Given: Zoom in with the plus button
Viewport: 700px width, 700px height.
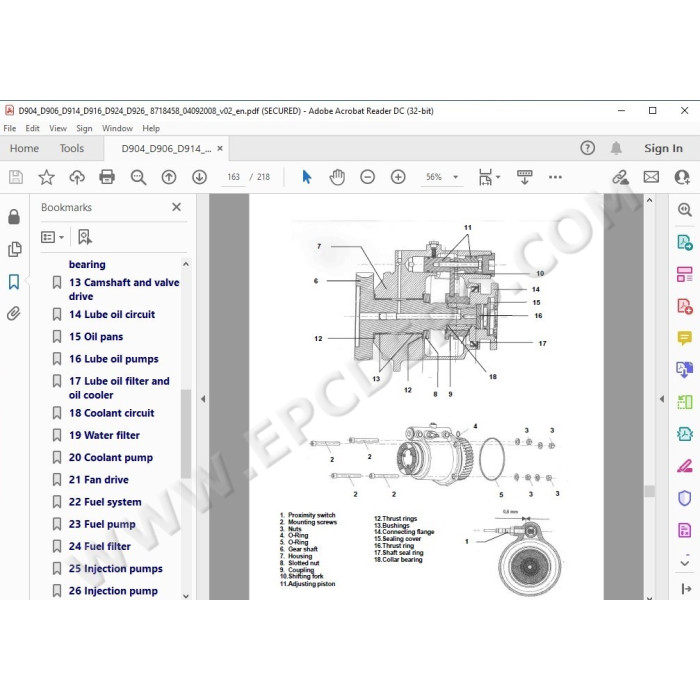Looking at the screenshot, I should pyautogui.click(x=398, y=177).
